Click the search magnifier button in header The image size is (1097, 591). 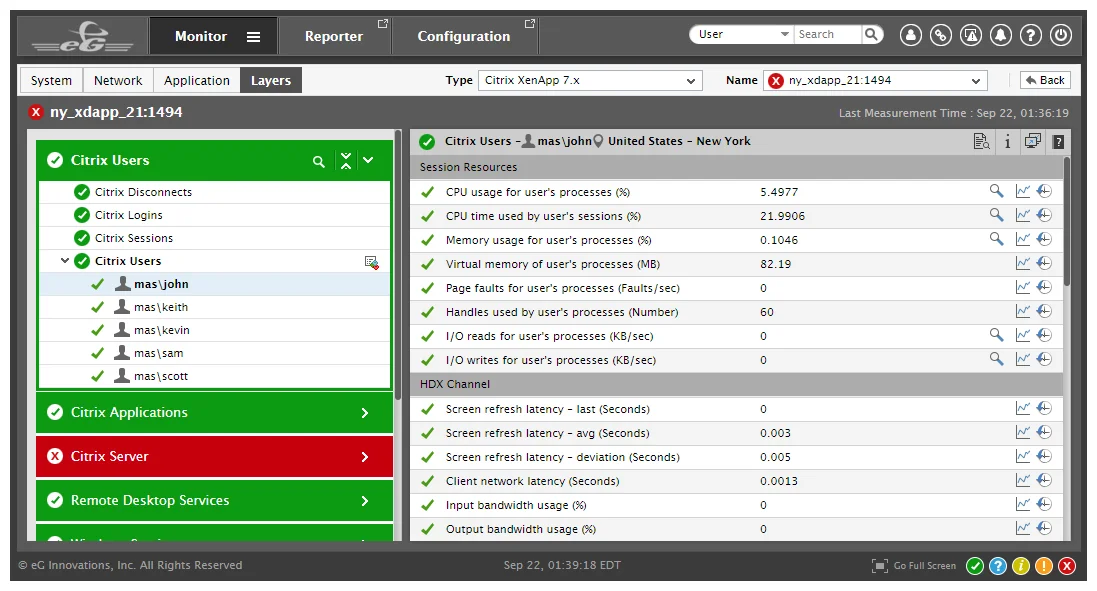[x=872, y=34]
